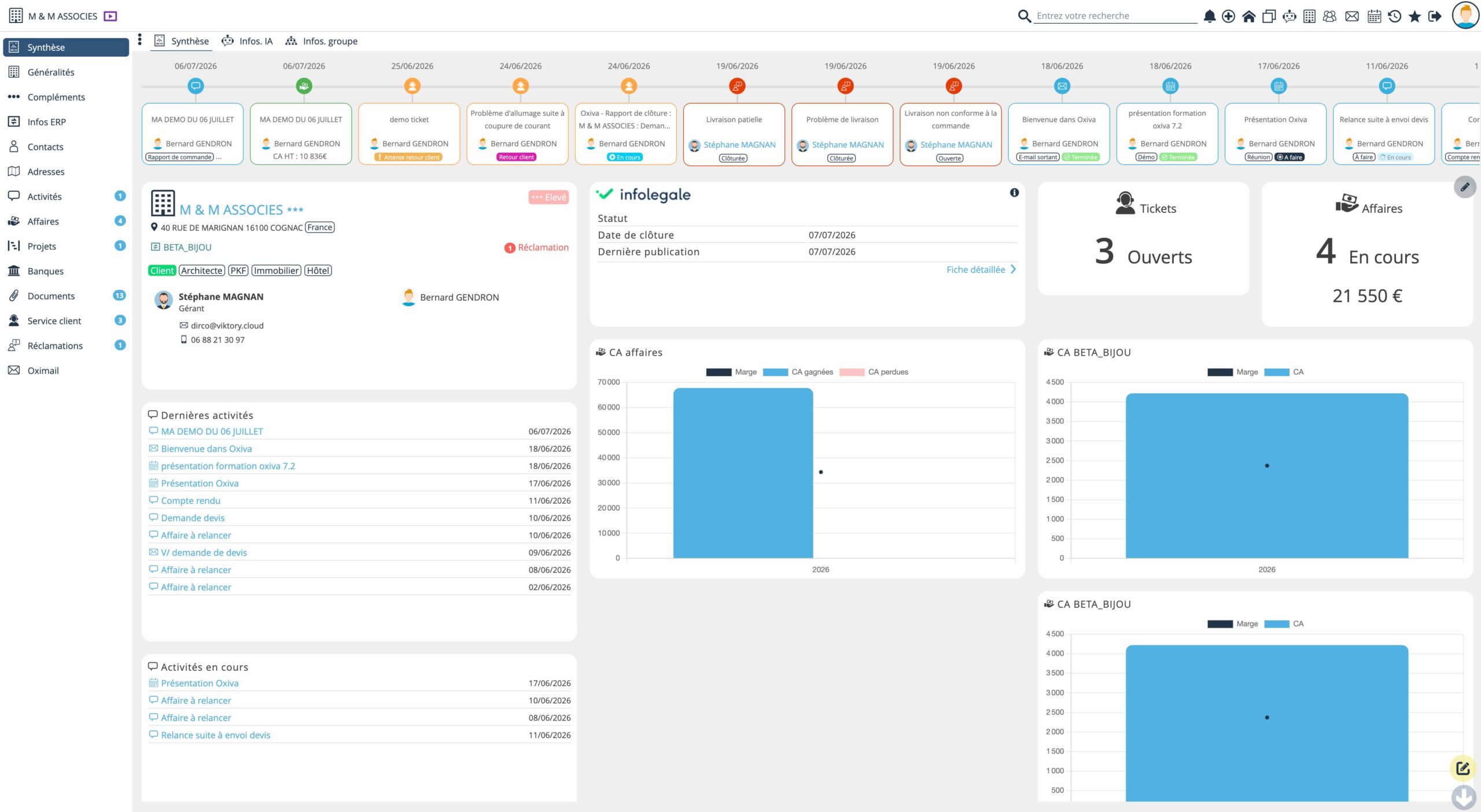Screen dimensions: 1481x812
Task: Click the infolegale info icon
Action: tap(1014, 193)
